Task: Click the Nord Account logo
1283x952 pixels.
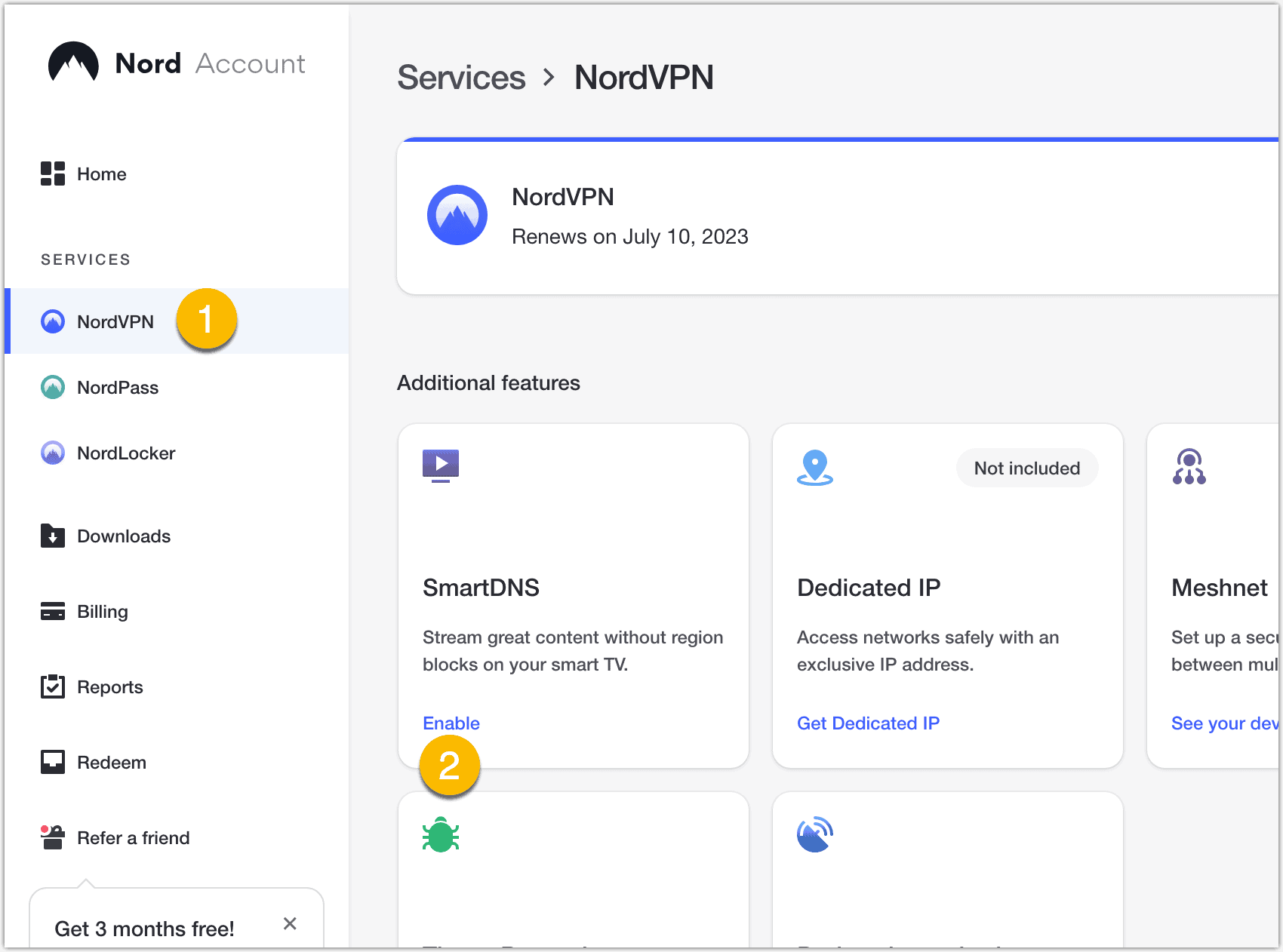Action: (x=177, y=63)
